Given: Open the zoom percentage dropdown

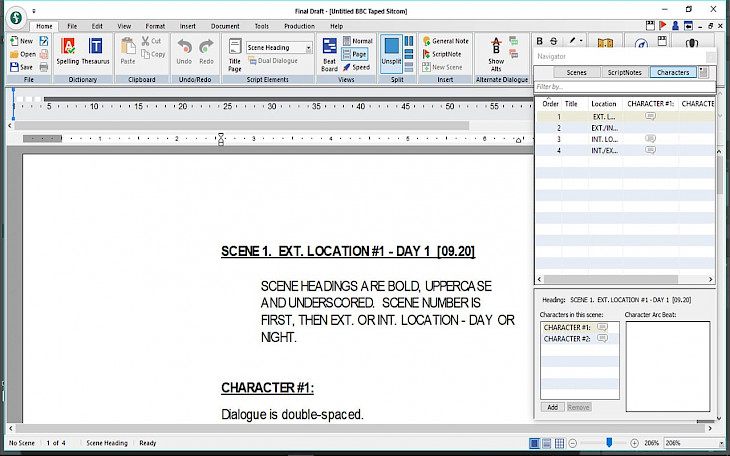Looking at the screenshot, I should click(x=721, y=443).
